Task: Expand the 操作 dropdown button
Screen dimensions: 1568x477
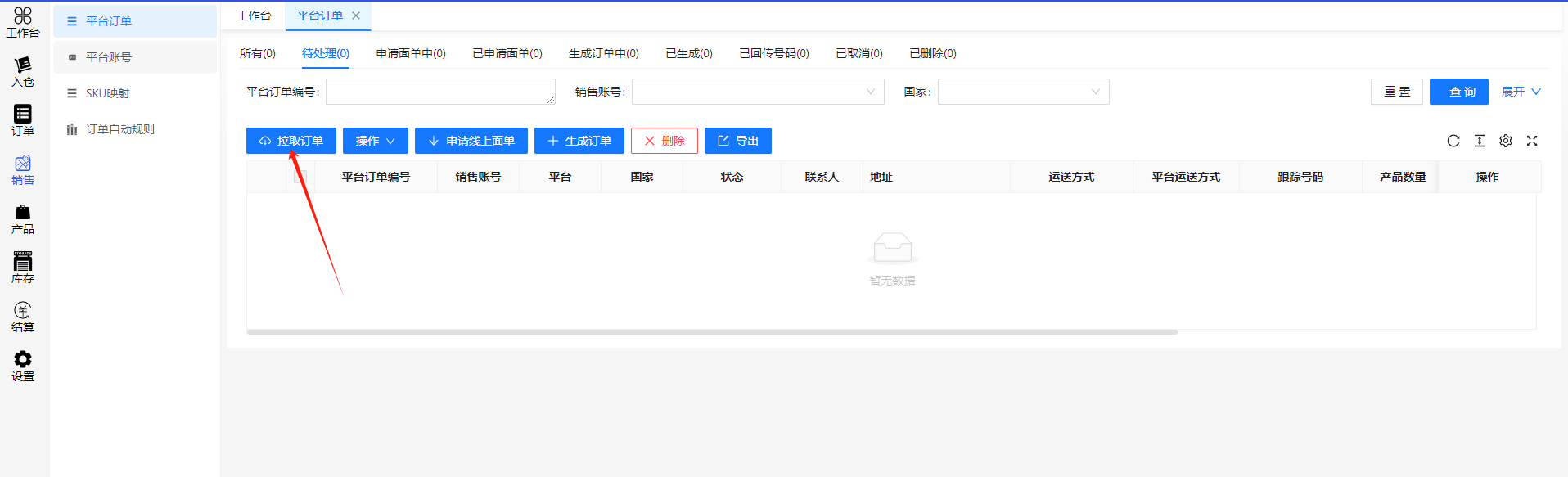Action: (375, 141)
